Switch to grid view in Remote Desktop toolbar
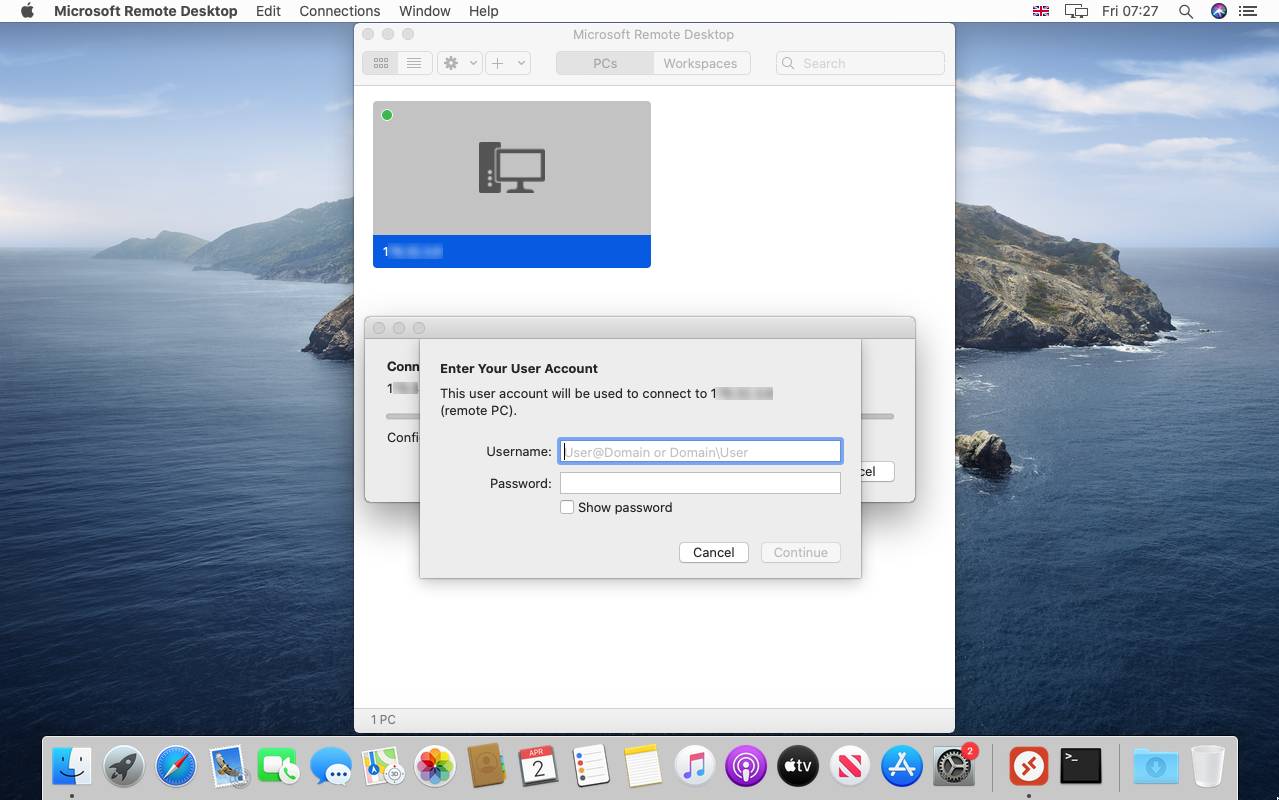Screen dimensions: 1279x800 [x=380, y=63]
